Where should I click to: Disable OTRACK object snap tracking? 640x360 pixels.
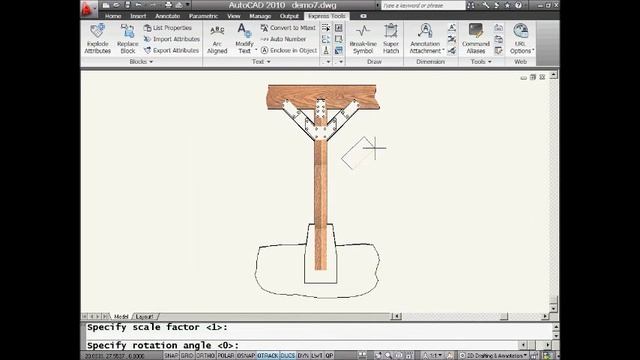[267, 356]
